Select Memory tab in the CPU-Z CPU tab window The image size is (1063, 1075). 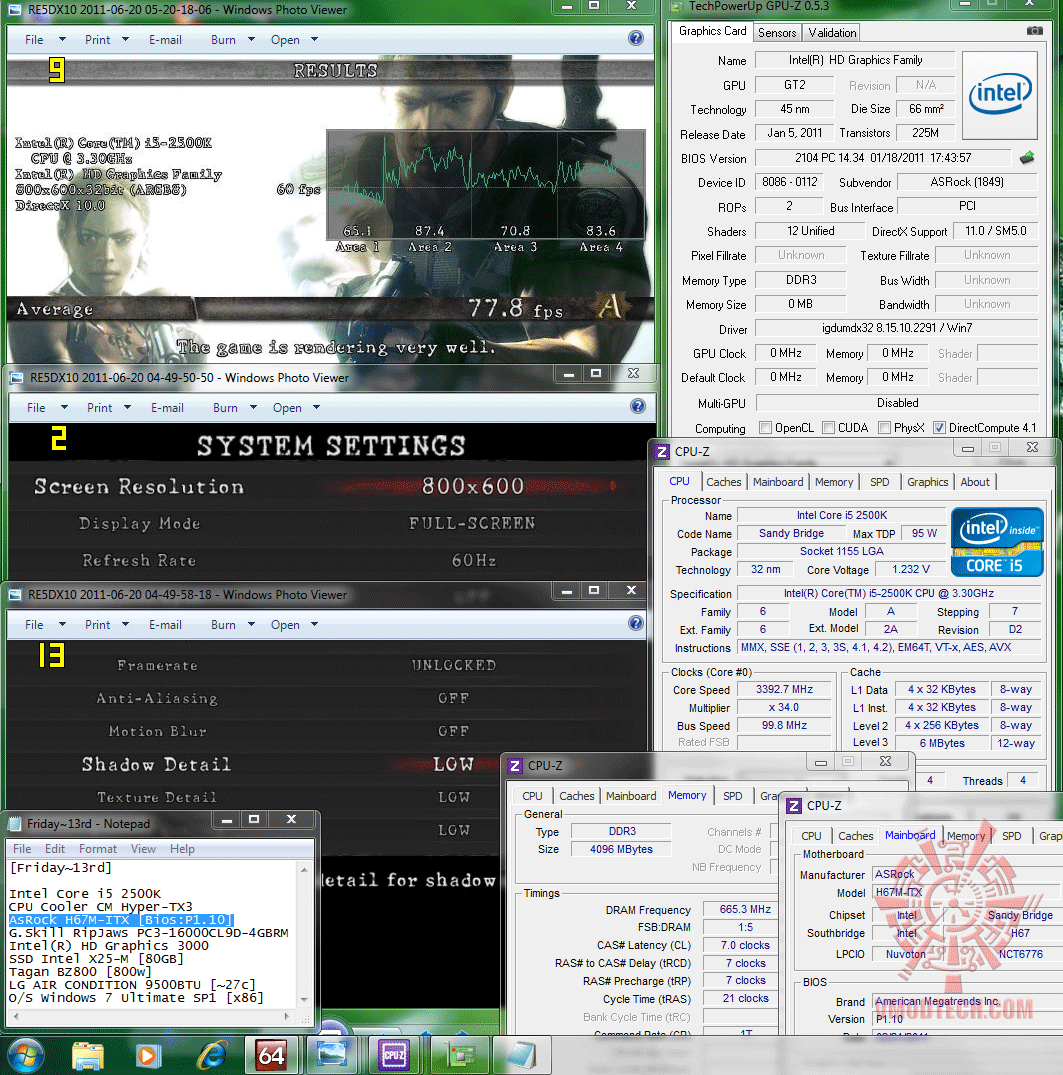tap(834, 482)
